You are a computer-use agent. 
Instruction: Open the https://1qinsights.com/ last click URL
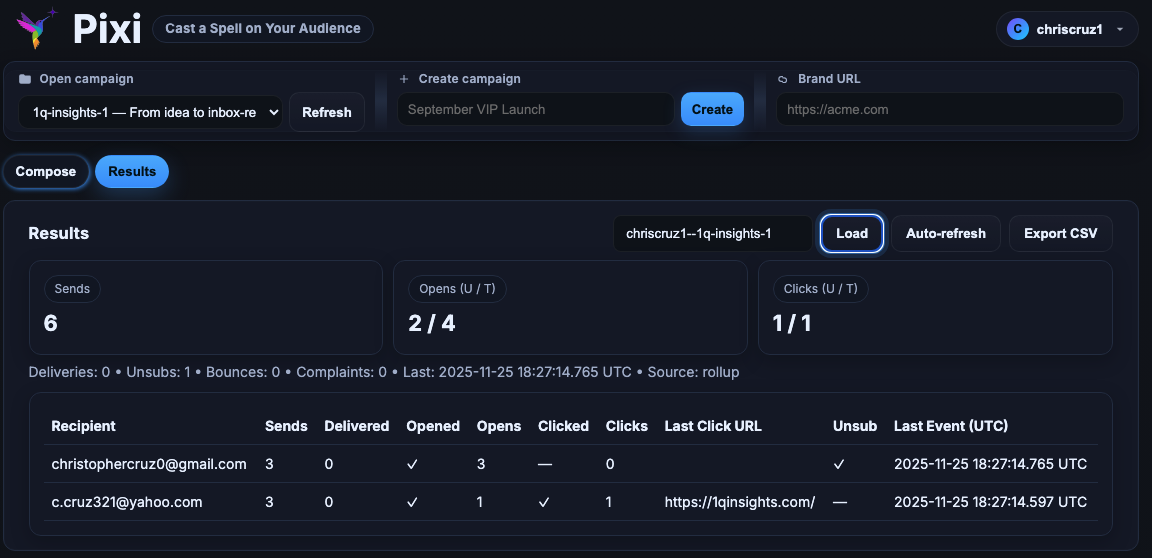coord(740,502)
